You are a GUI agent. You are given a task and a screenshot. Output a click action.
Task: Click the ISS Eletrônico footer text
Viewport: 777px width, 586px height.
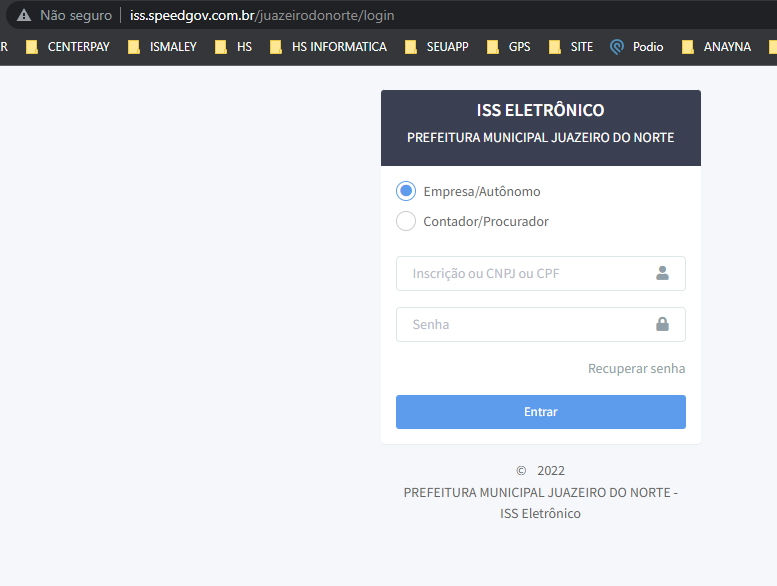[x=541, y=513]
